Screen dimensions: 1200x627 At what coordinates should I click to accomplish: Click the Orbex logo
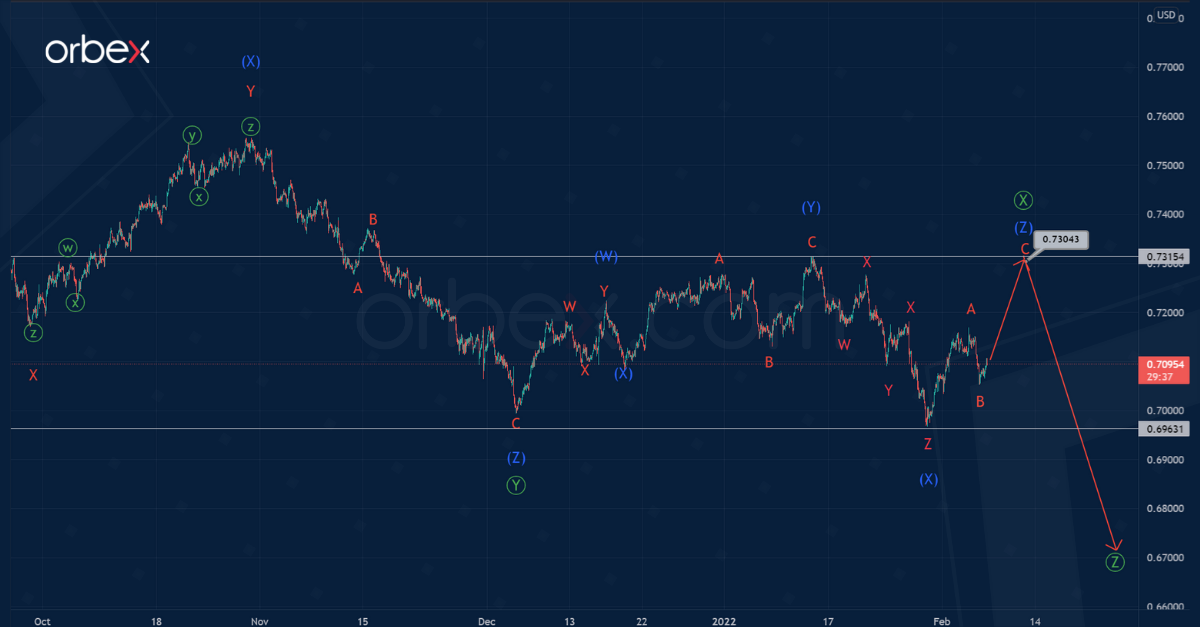(x=97, y=52)
